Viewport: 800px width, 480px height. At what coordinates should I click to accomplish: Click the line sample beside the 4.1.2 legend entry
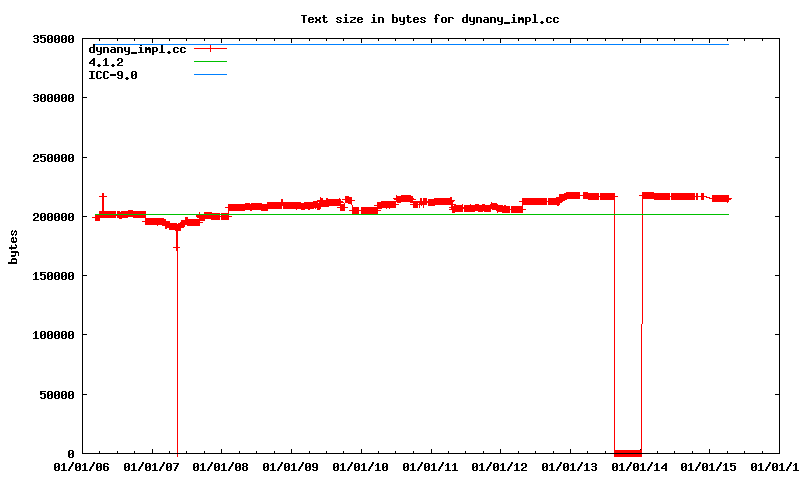[211, 62]
